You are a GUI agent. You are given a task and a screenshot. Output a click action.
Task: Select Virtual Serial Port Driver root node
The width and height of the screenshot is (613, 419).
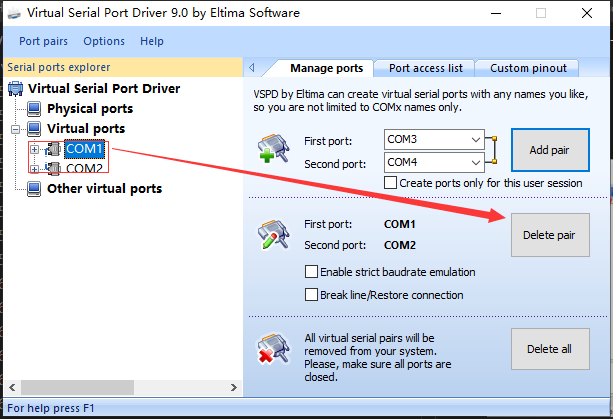[x=104, y=89]
